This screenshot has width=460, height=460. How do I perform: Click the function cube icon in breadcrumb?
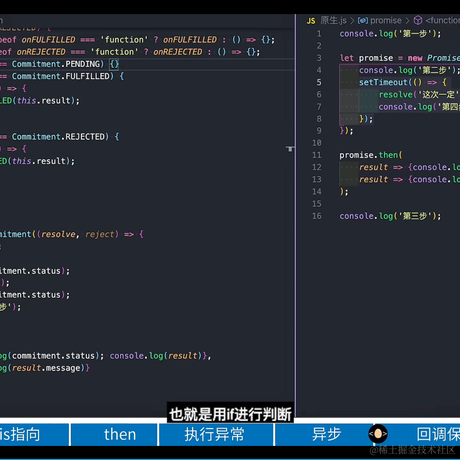(x=418, y=21)
